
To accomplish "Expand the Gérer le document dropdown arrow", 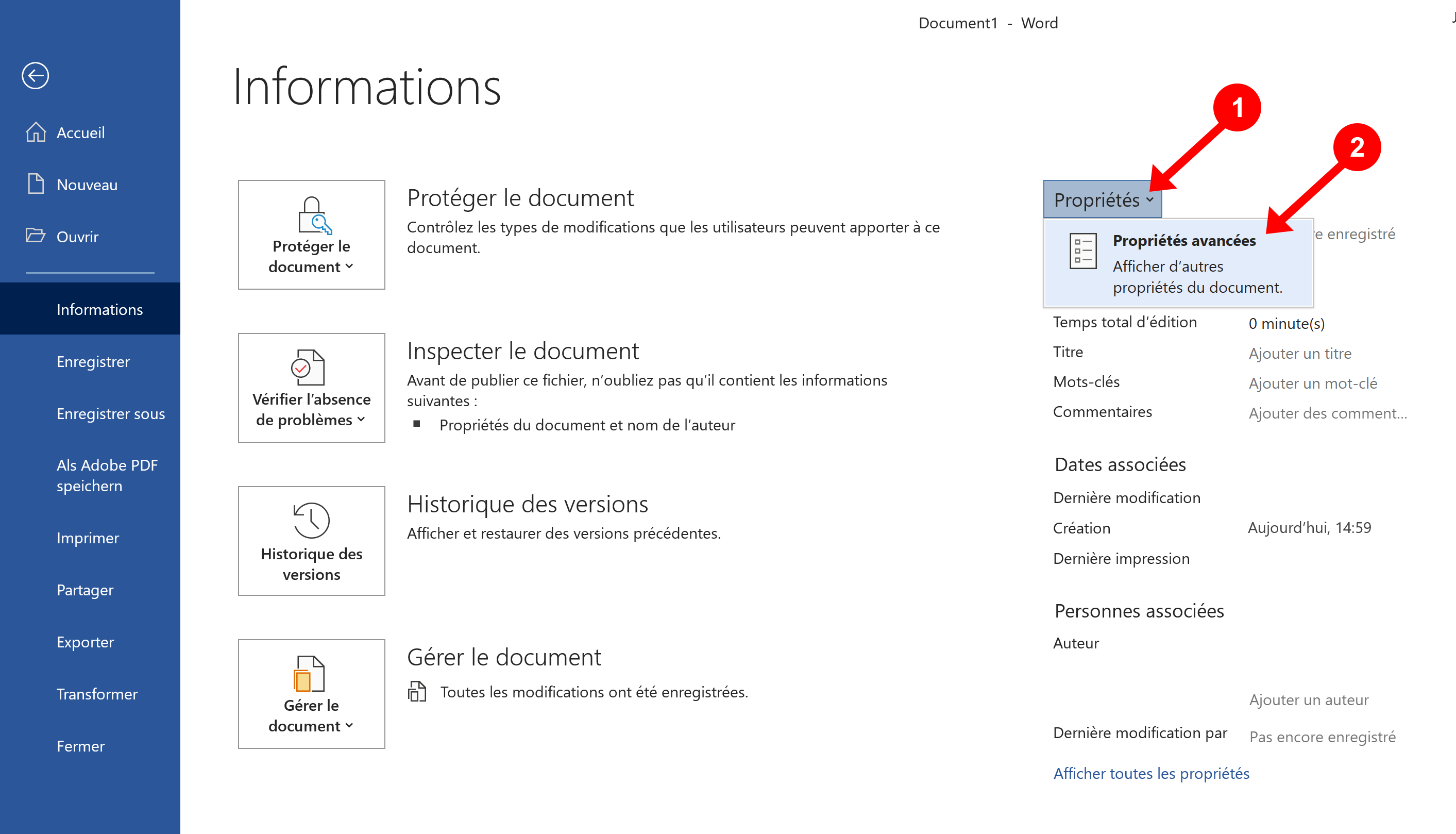I will pos(349,725).
